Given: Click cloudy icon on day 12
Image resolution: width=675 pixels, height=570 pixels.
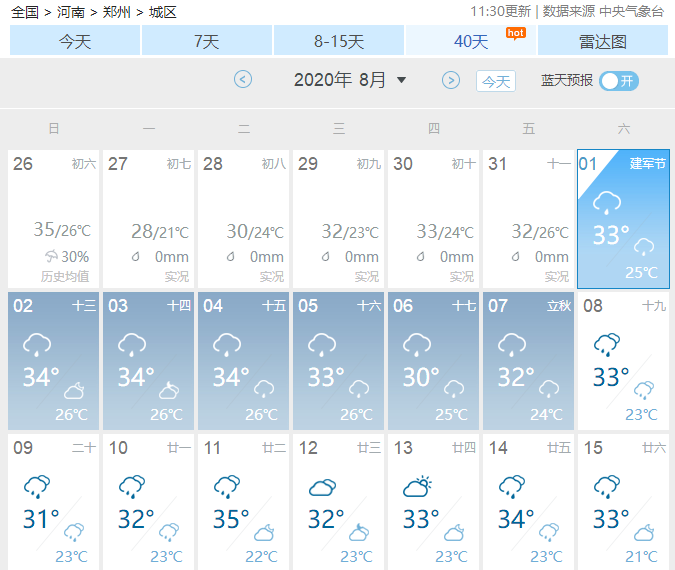Looking at the screenshot, I should 322,487.
